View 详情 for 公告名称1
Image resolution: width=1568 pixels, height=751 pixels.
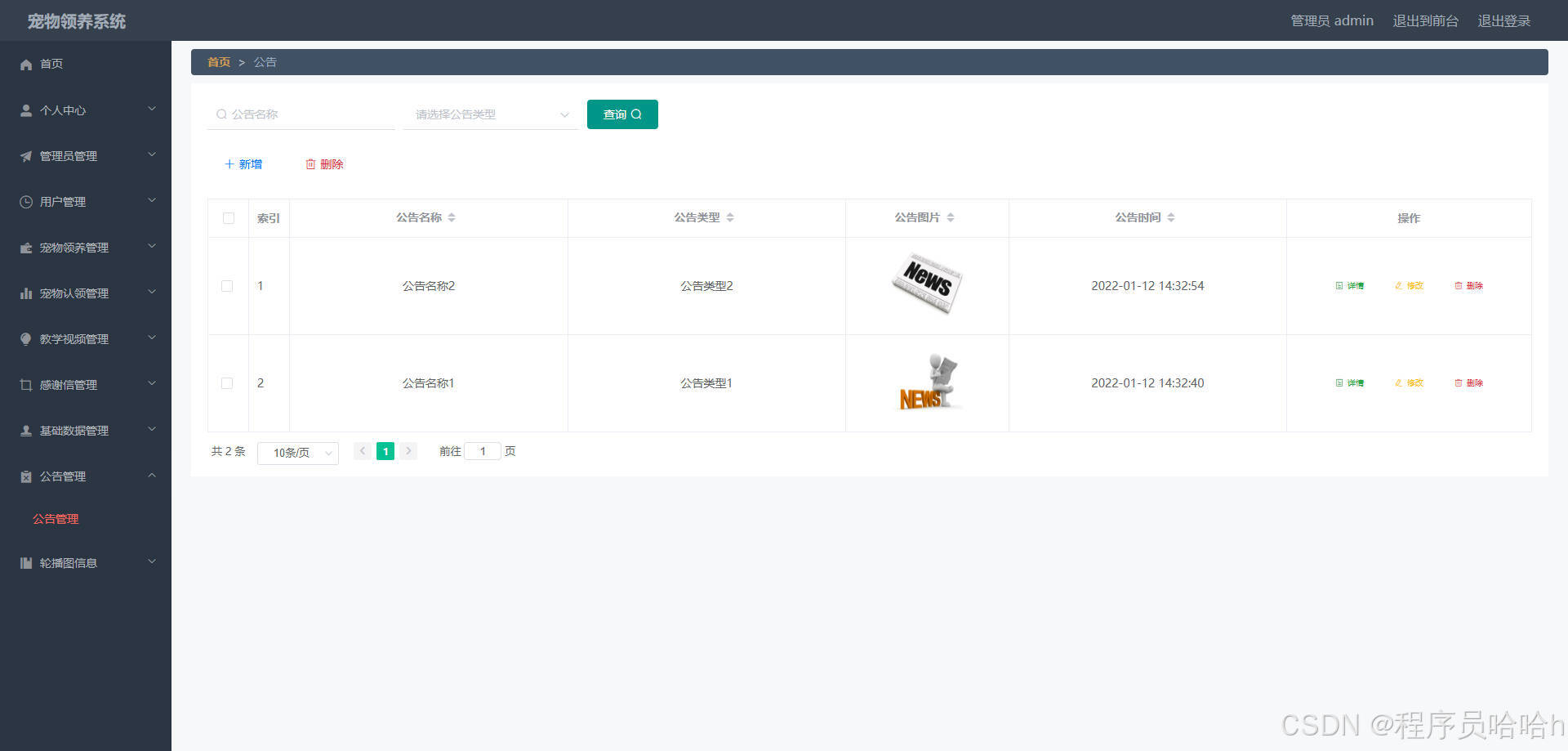pos(1349,383)
